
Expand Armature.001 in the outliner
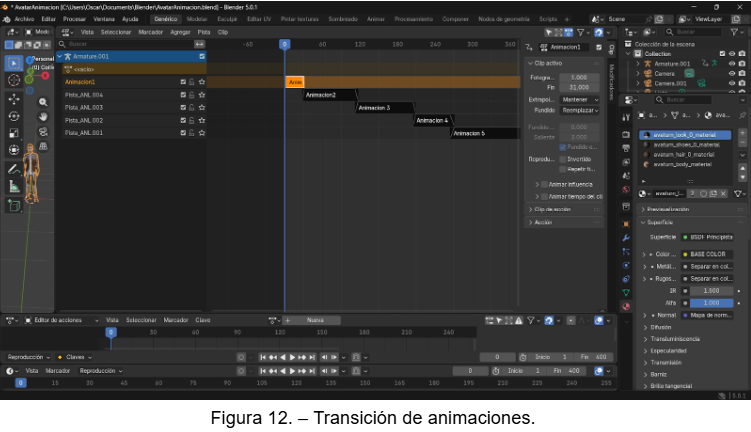click(x=638, y=64)
